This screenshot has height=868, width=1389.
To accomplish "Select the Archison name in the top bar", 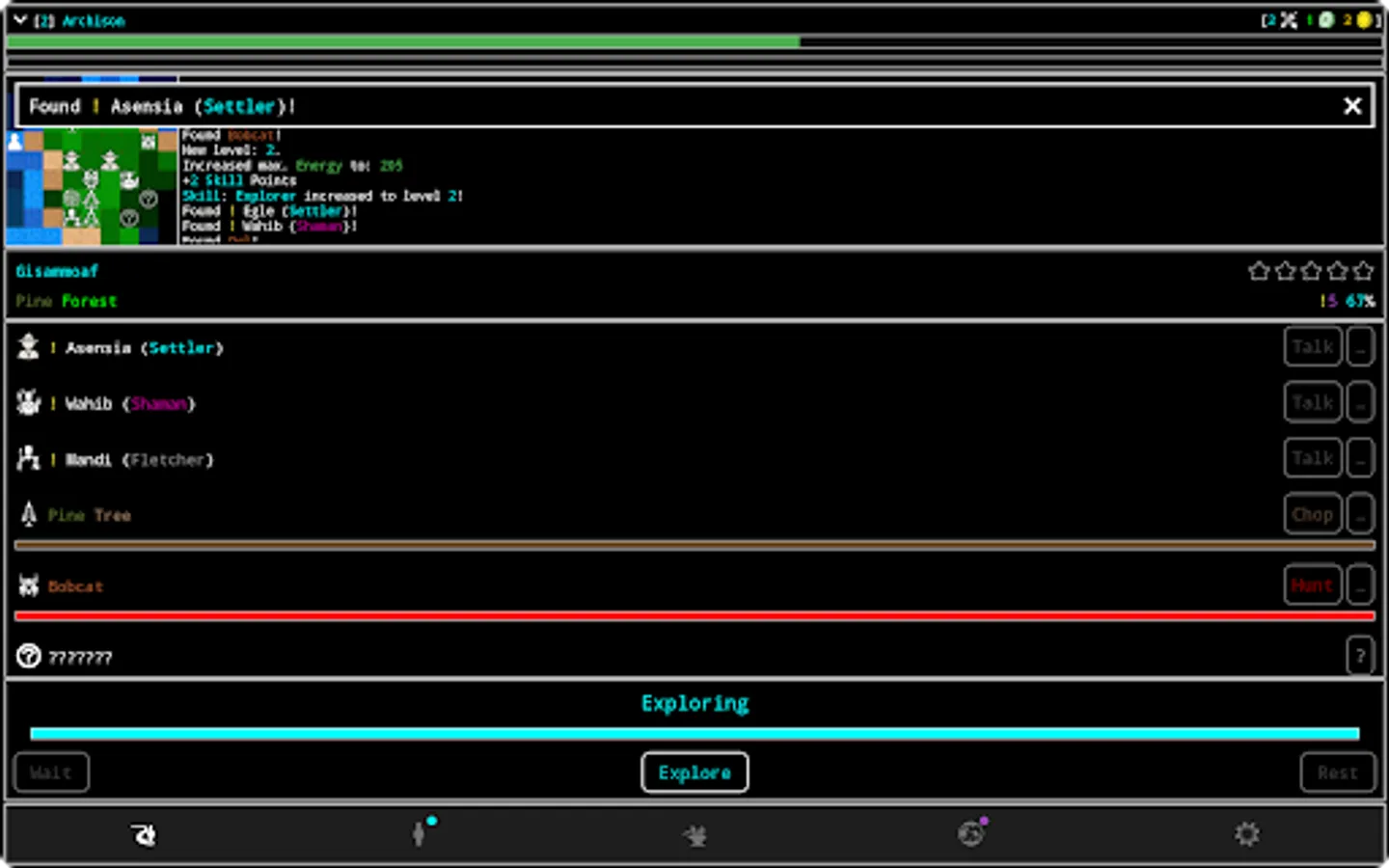I will tap(92, 19).
